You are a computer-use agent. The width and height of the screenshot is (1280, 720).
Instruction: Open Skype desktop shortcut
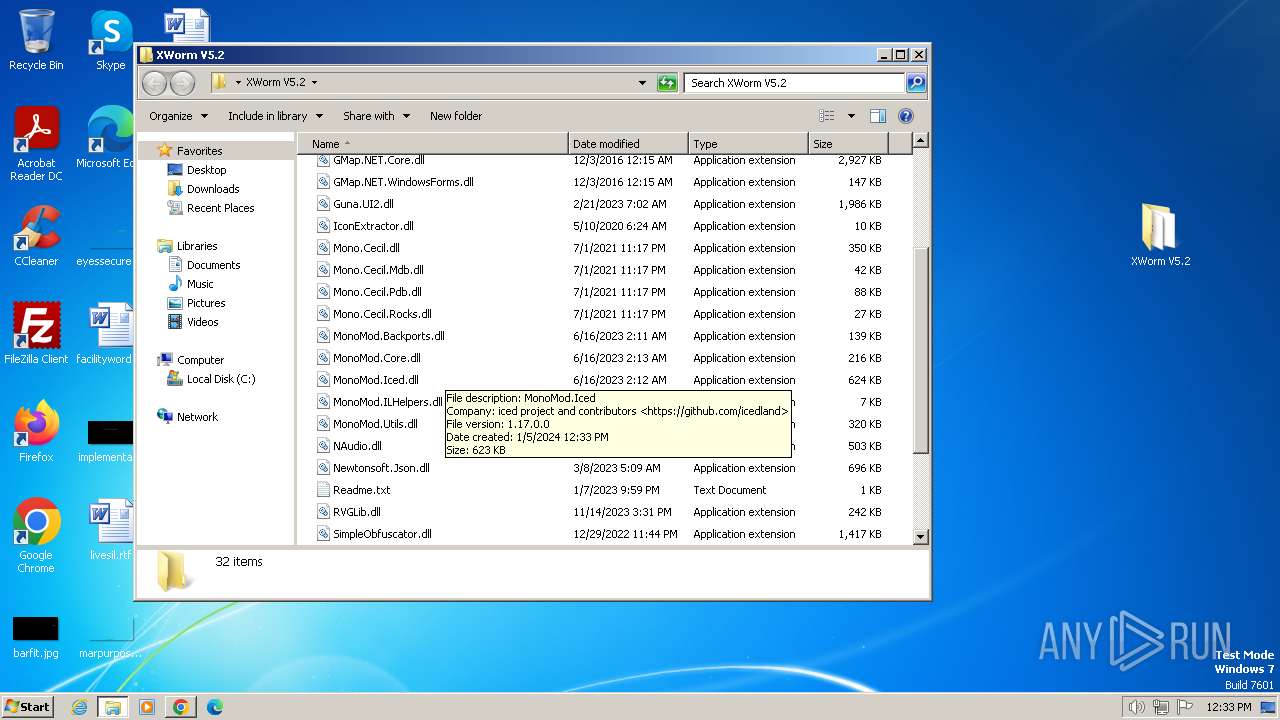tap(110, 40)
